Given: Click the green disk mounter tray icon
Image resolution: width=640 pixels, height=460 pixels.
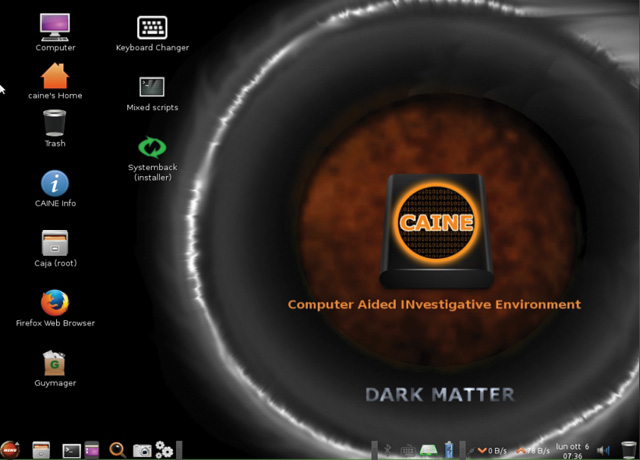Looking at the screenshot, I should click(429, 450).
